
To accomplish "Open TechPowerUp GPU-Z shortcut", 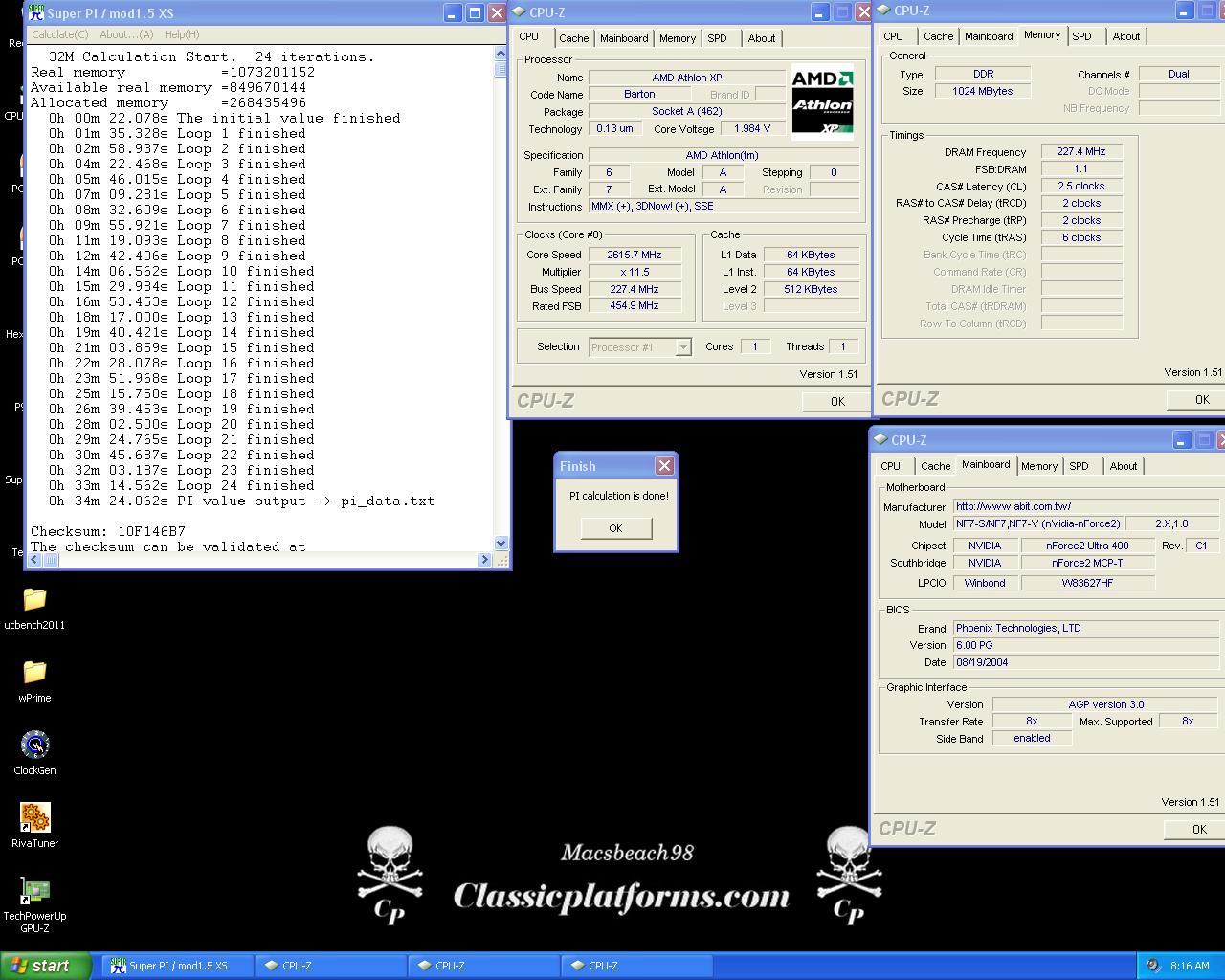I will coord(34,905).
